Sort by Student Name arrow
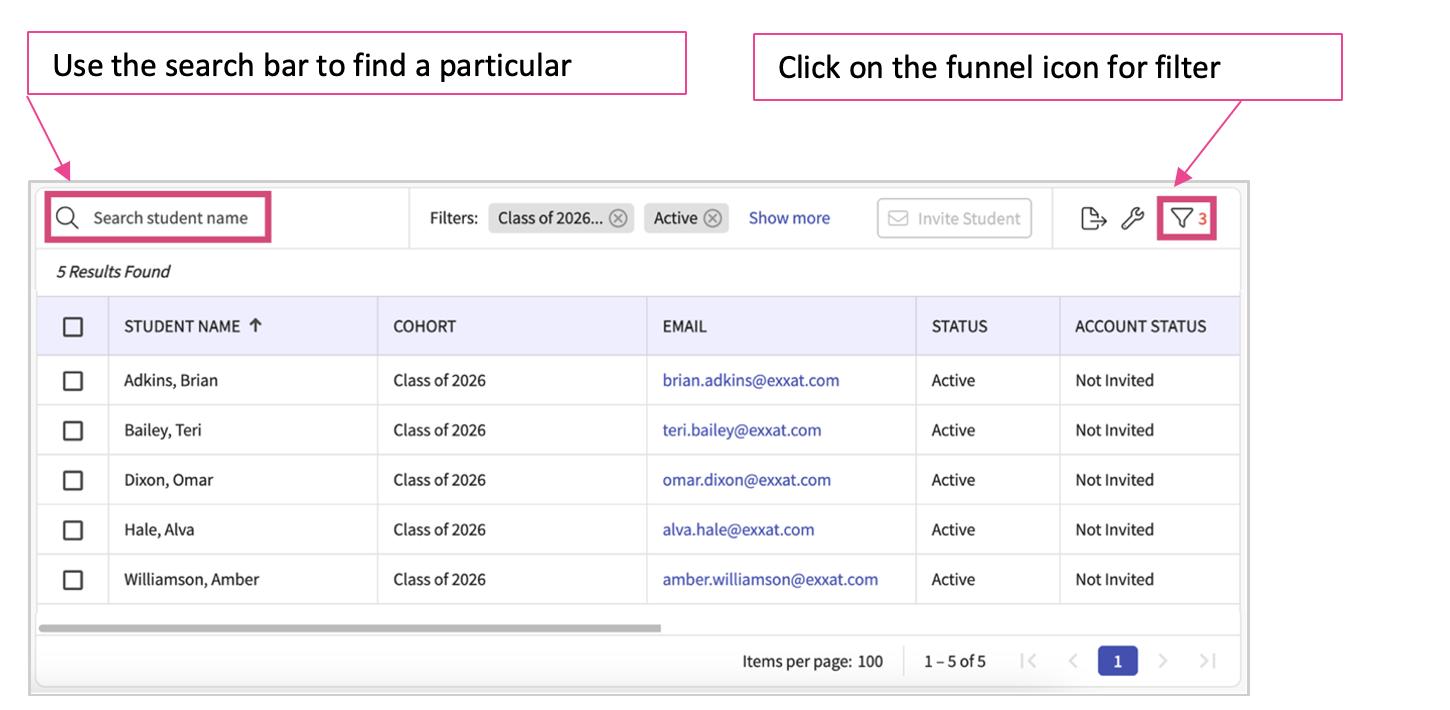Screen dimensions: 1450x710 256,325
